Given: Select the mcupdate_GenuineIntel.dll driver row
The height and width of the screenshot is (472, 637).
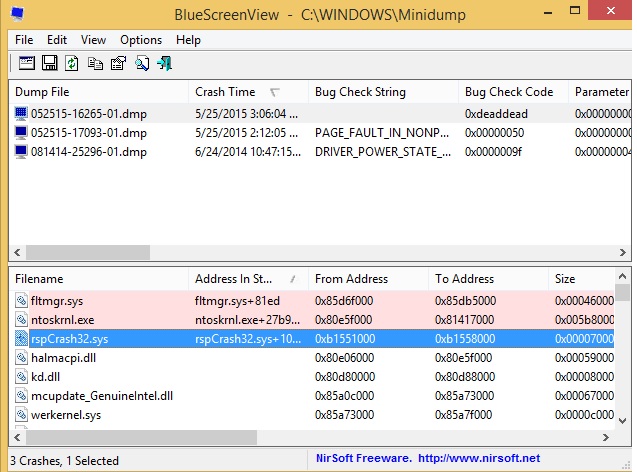Looking at the screenshot, I should (x=312, y=396).
